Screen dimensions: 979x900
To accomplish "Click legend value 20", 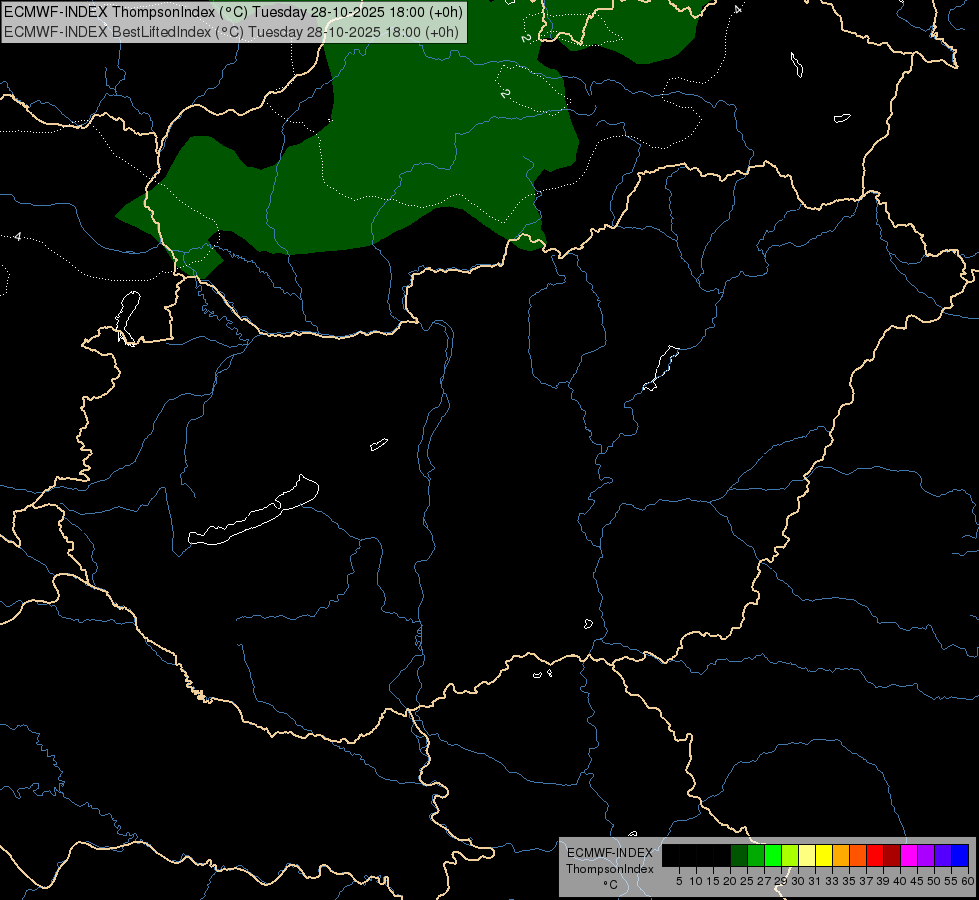I will tap(730, 881).
